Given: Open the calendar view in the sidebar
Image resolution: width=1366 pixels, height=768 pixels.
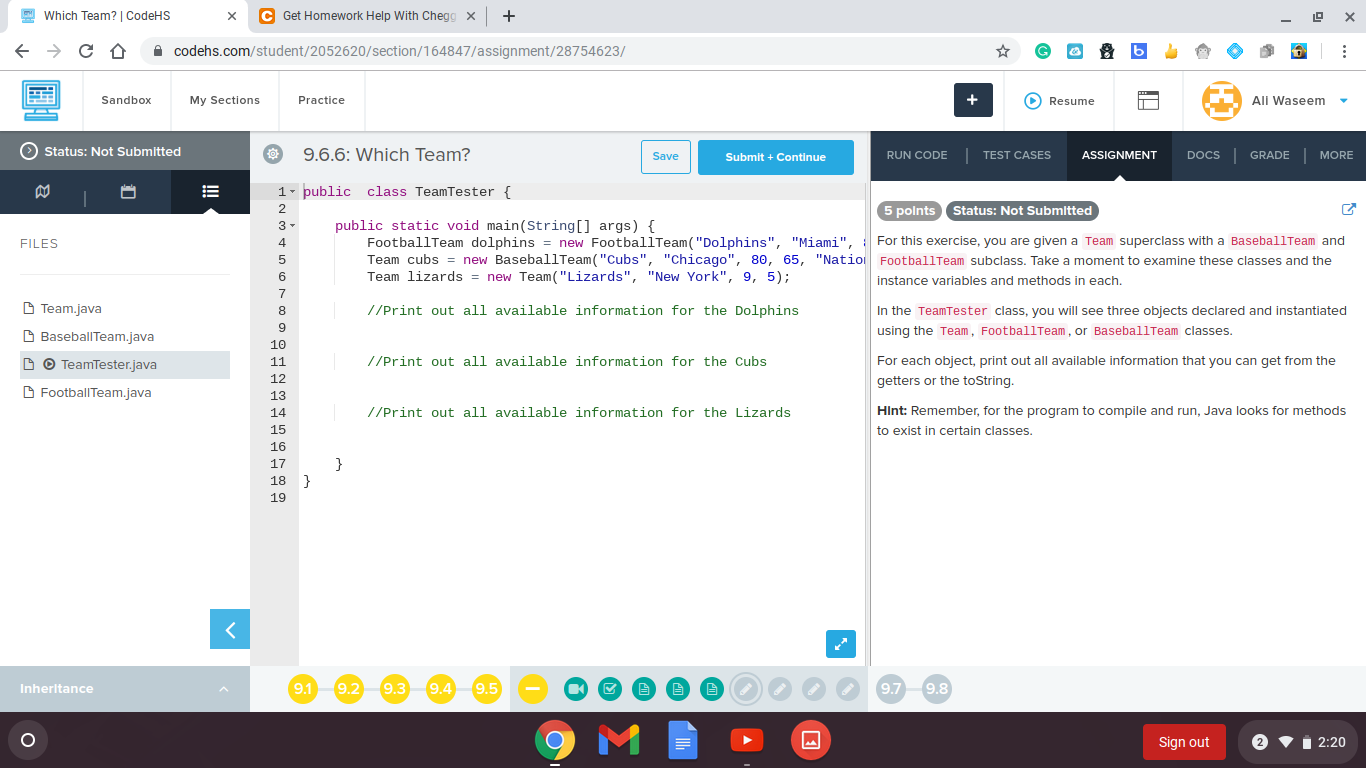Looking at the screenshot, I should point(128,191).
